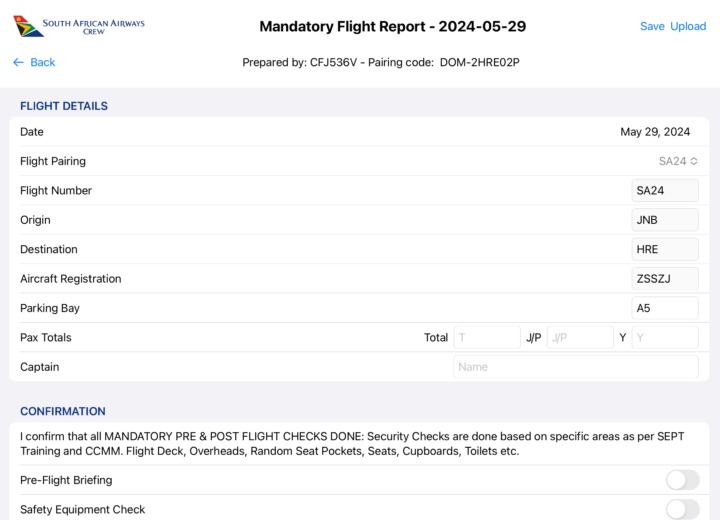
Task: Tap the Back arrow icon
Action: tap(18, 62)
